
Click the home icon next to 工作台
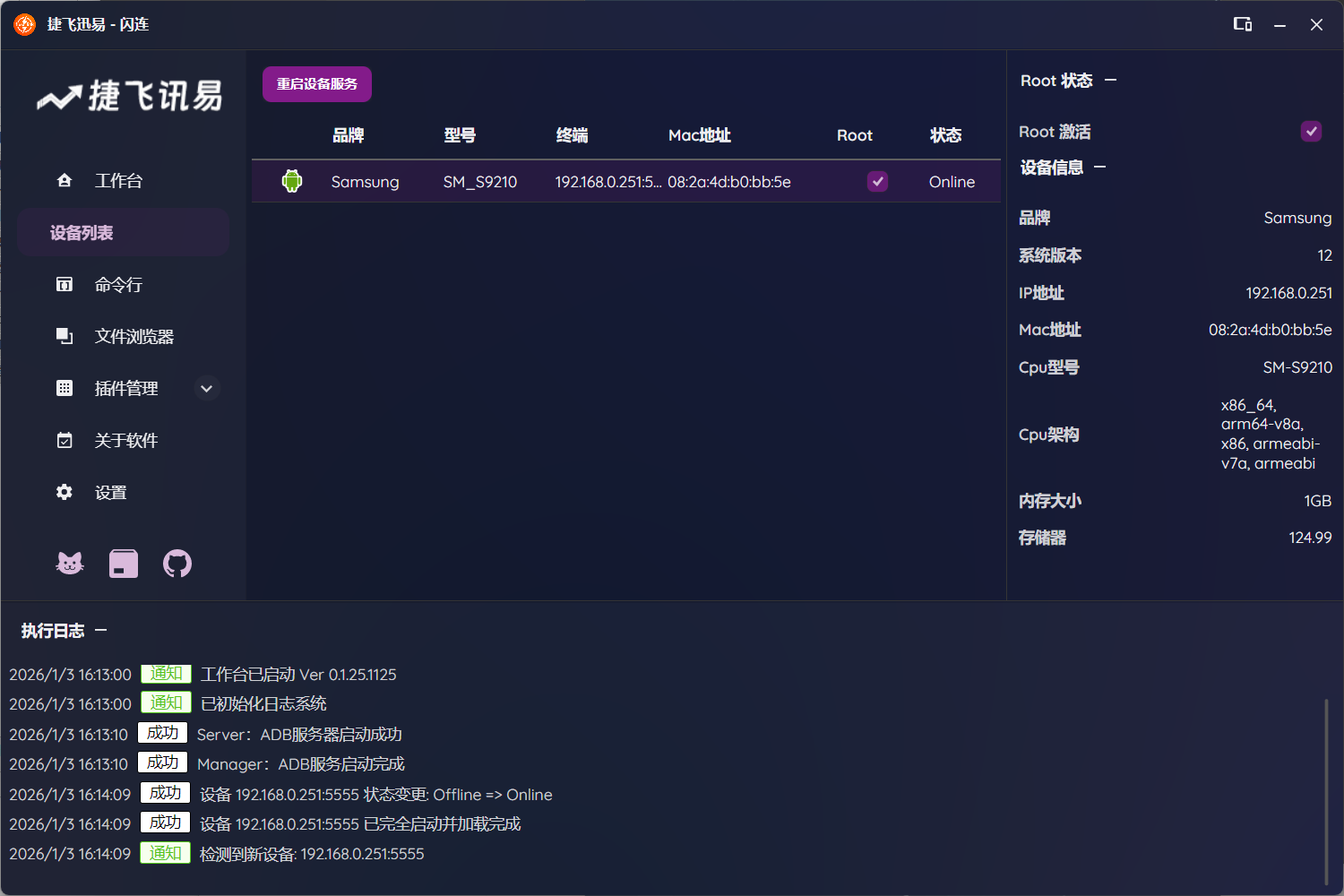[x=65, y=181]
